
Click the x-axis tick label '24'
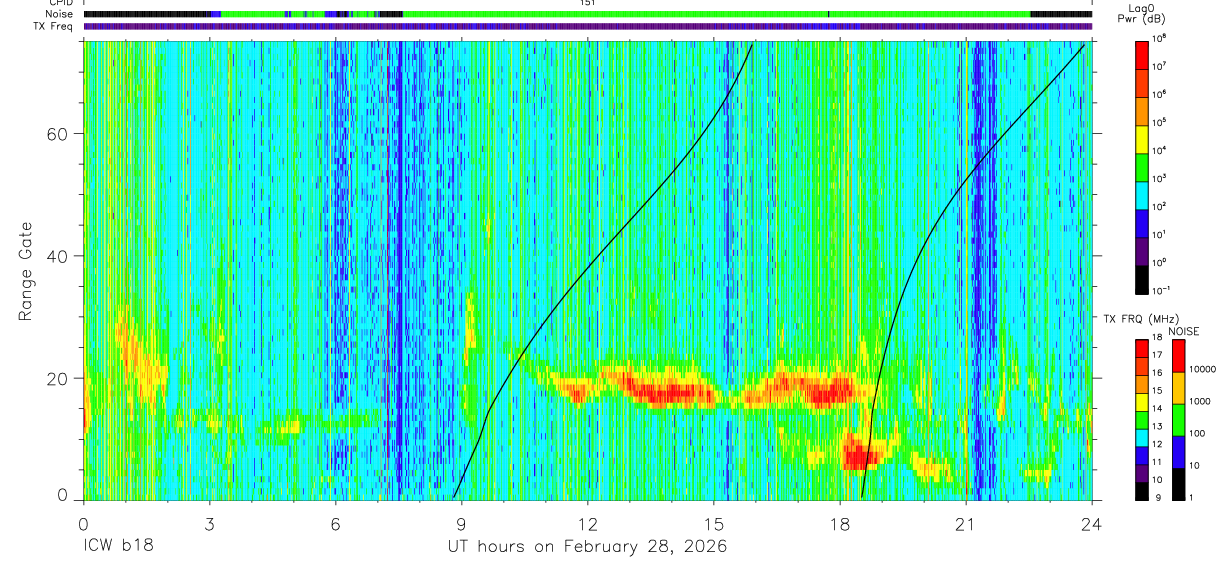click(x=1092, y=523)
